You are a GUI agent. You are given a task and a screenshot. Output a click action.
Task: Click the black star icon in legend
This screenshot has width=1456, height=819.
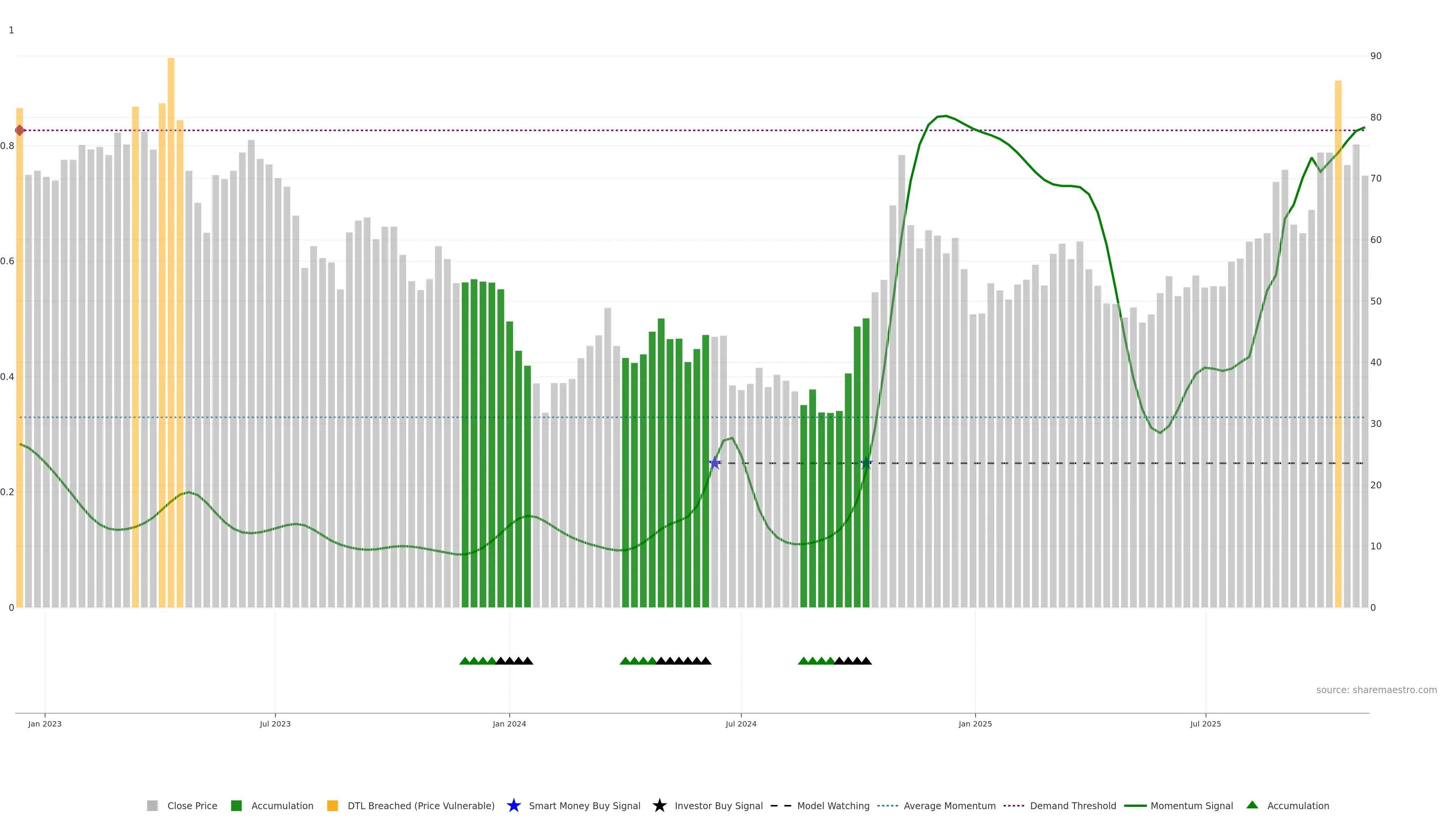pos(659,805)
